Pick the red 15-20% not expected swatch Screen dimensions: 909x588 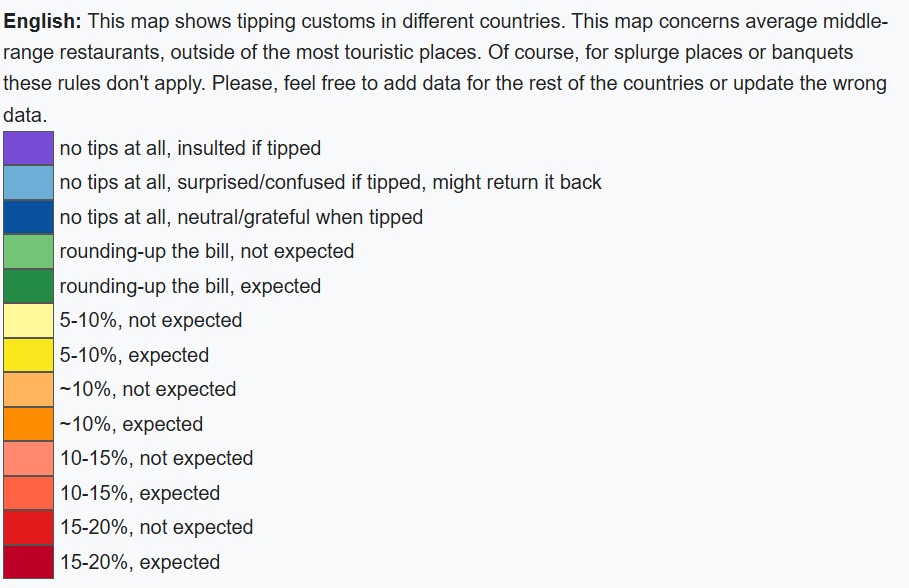click(28, 527)
